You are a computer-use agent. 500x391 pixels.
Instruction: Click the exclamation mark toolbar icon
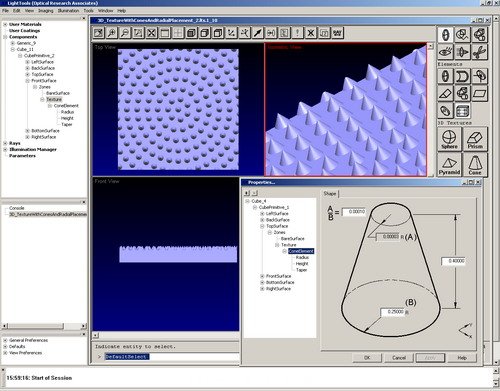pos(297,33)
